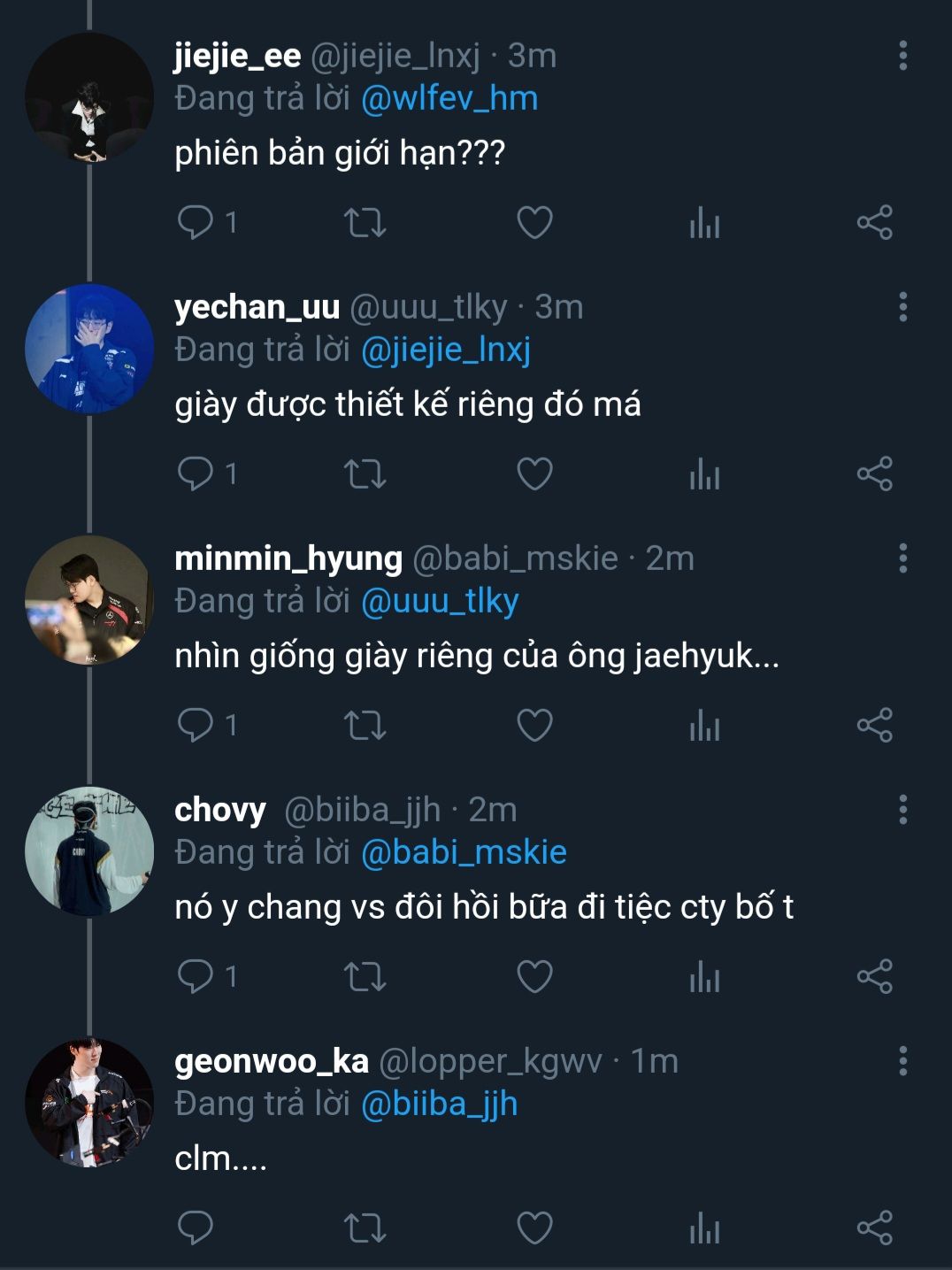
Task: Open the yechan_uu profile name
Action: coord(257,307)
